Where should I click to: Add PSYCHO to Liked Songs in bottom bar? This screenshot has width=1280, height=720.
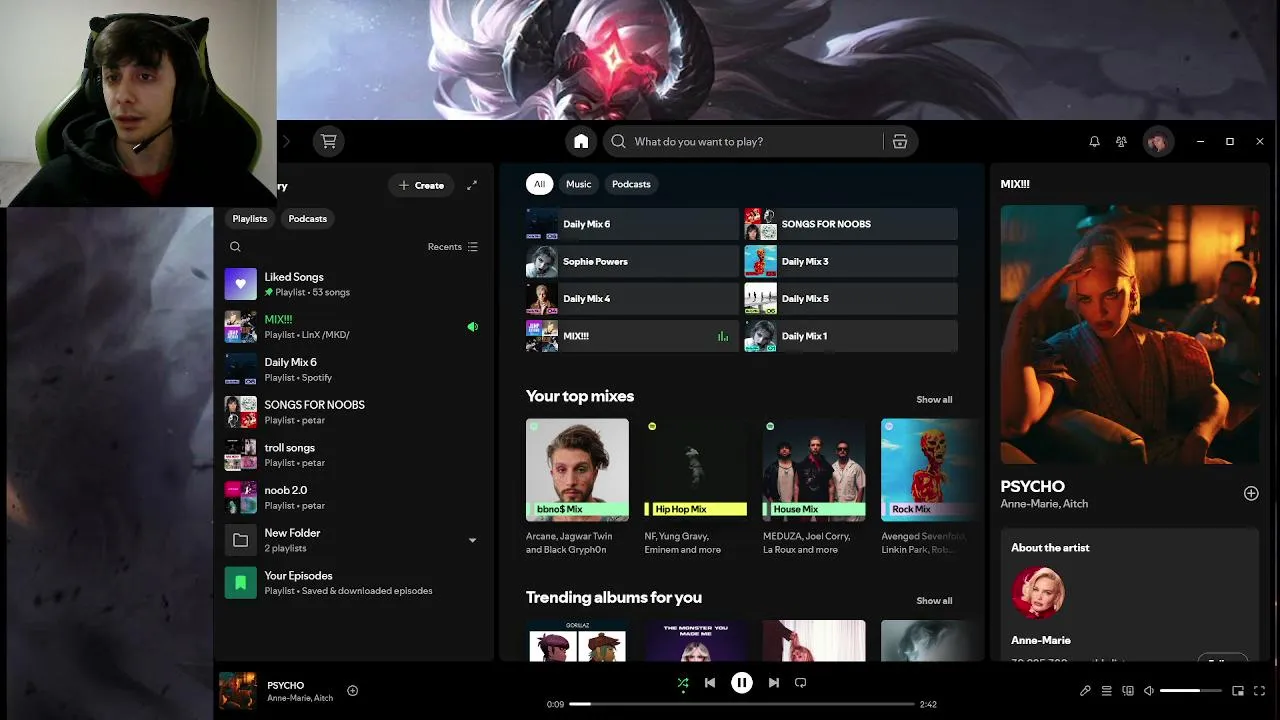coord(352,690)
